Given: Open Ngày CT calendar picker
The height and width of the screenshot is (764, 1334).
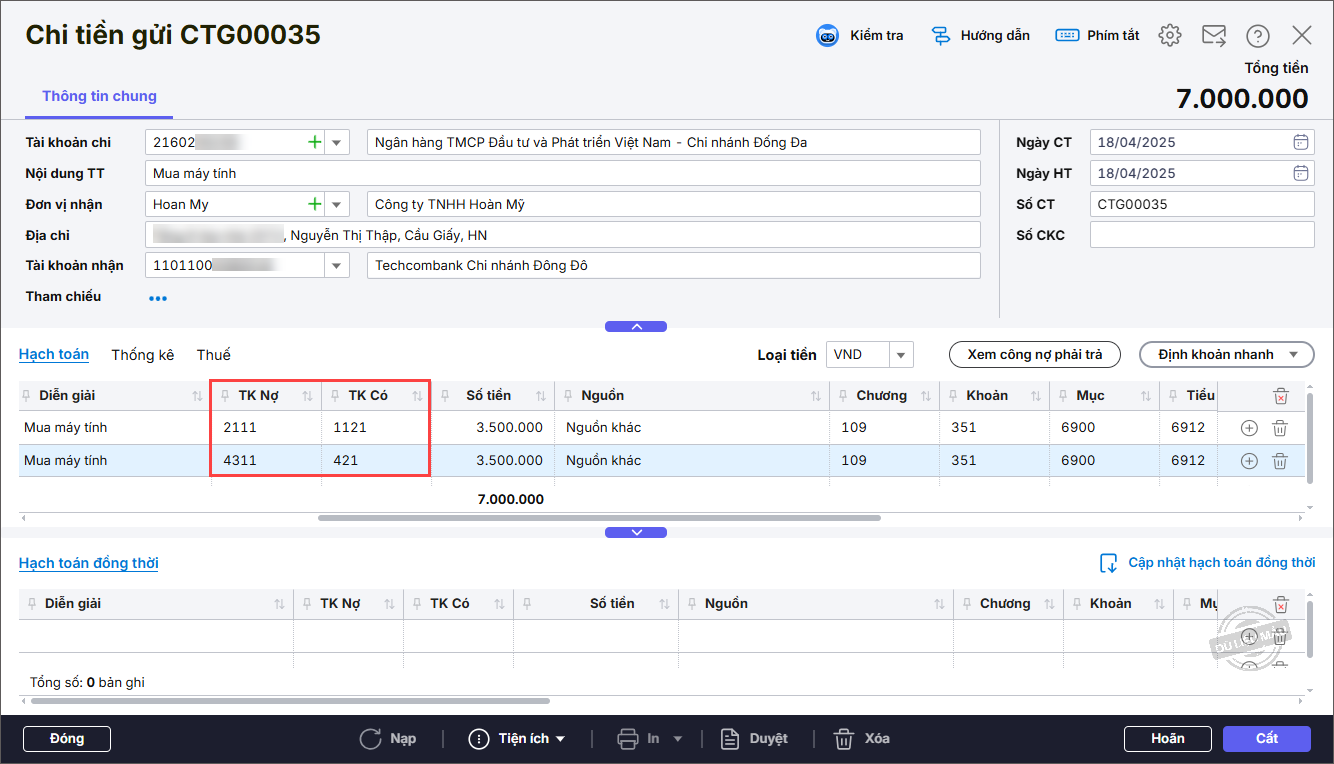Looking at the screenshot, I should tap(1300, 142).
